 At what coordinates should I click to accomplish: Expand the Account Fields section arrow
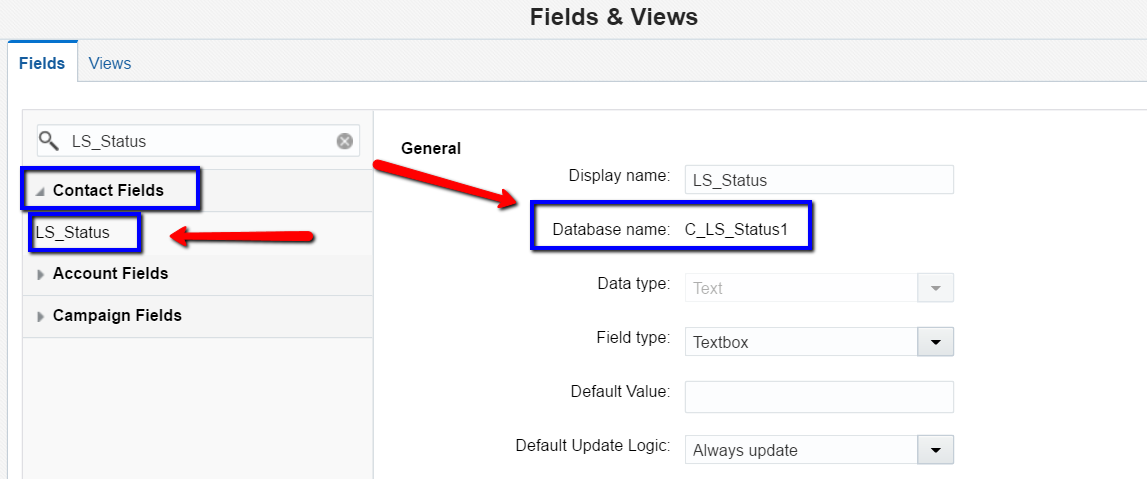[41, 274]
